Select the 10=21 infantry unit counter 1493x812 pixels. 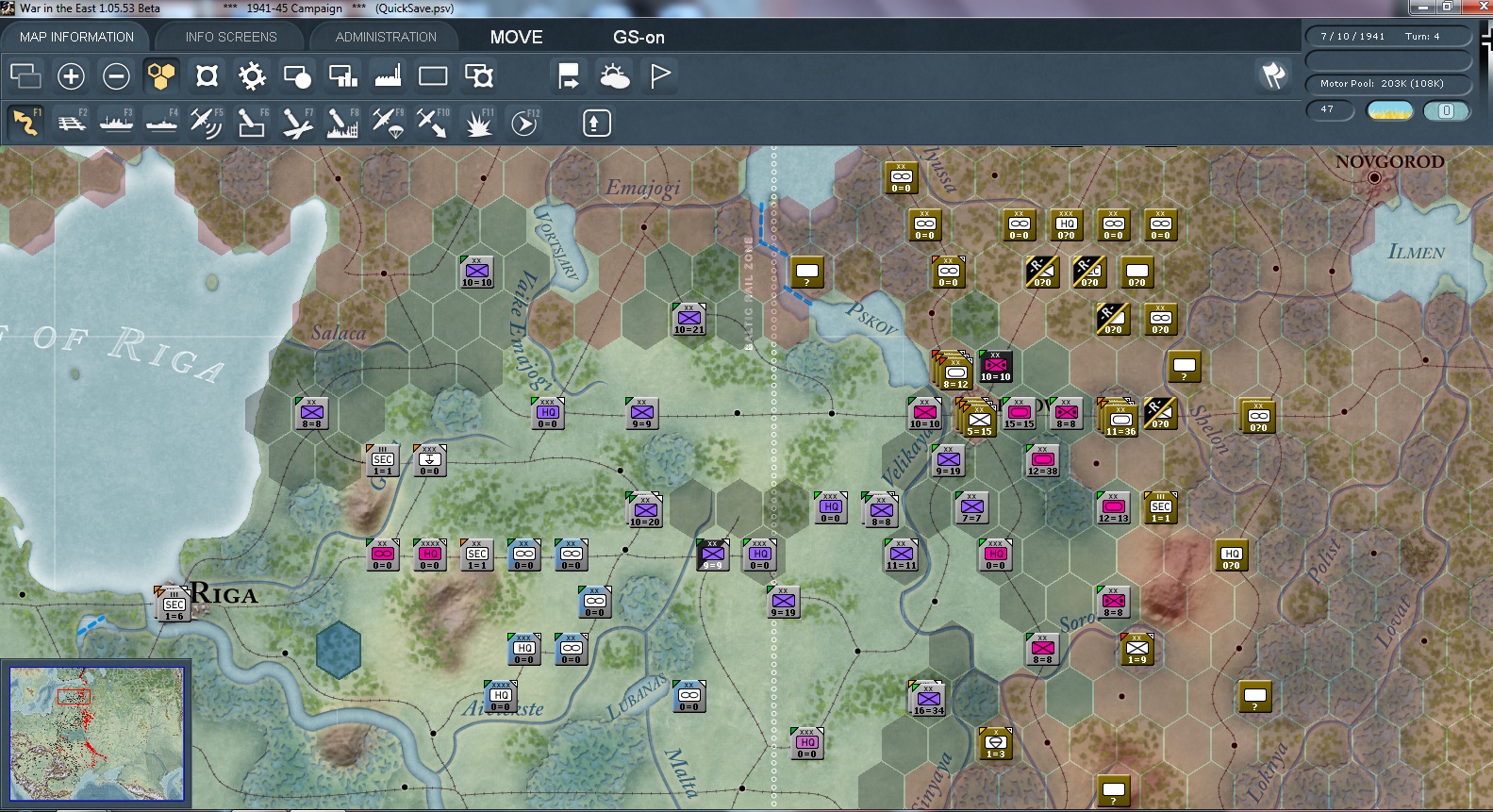click(x=689, y=320)
